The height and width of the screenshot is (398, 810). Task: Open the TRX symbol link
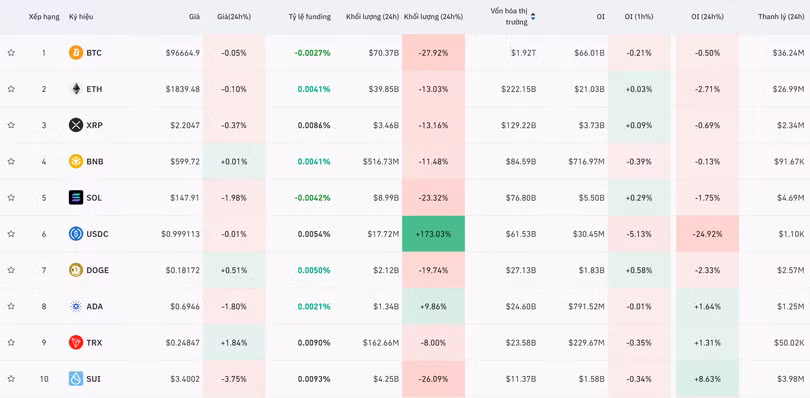[x=94, y=343]
